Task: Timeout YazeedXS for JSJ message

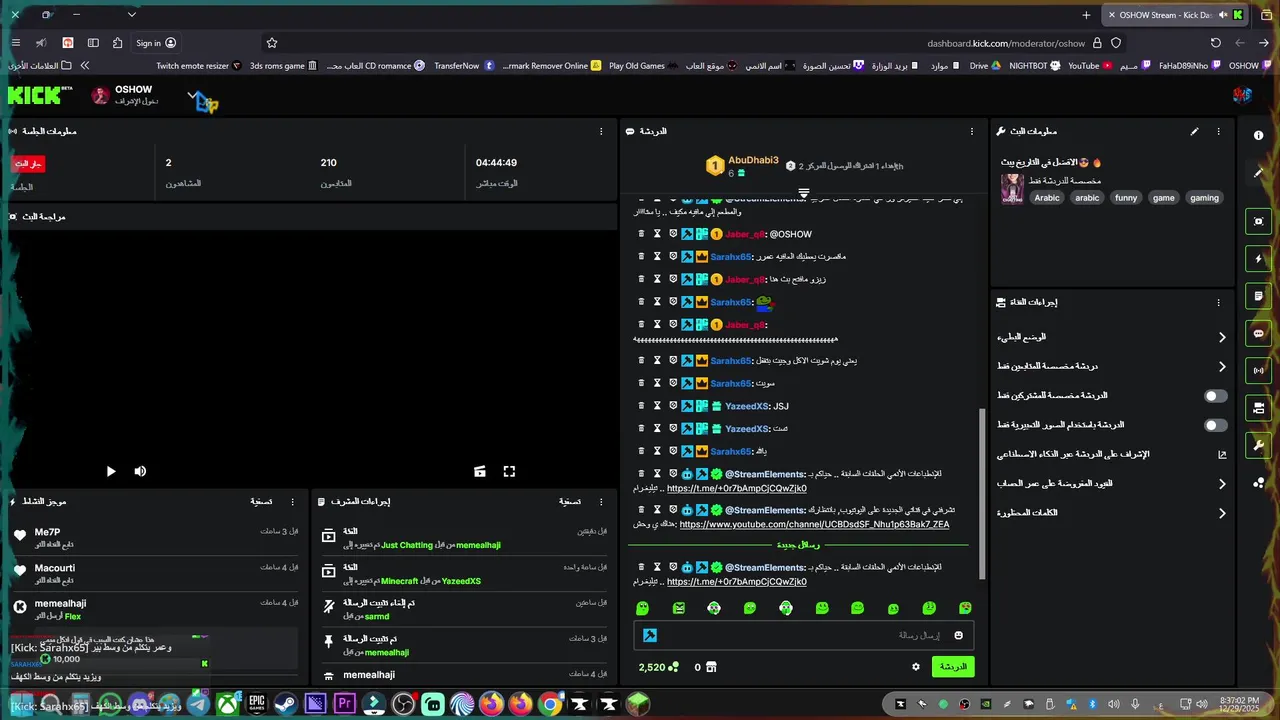Action: pos(657,406)
